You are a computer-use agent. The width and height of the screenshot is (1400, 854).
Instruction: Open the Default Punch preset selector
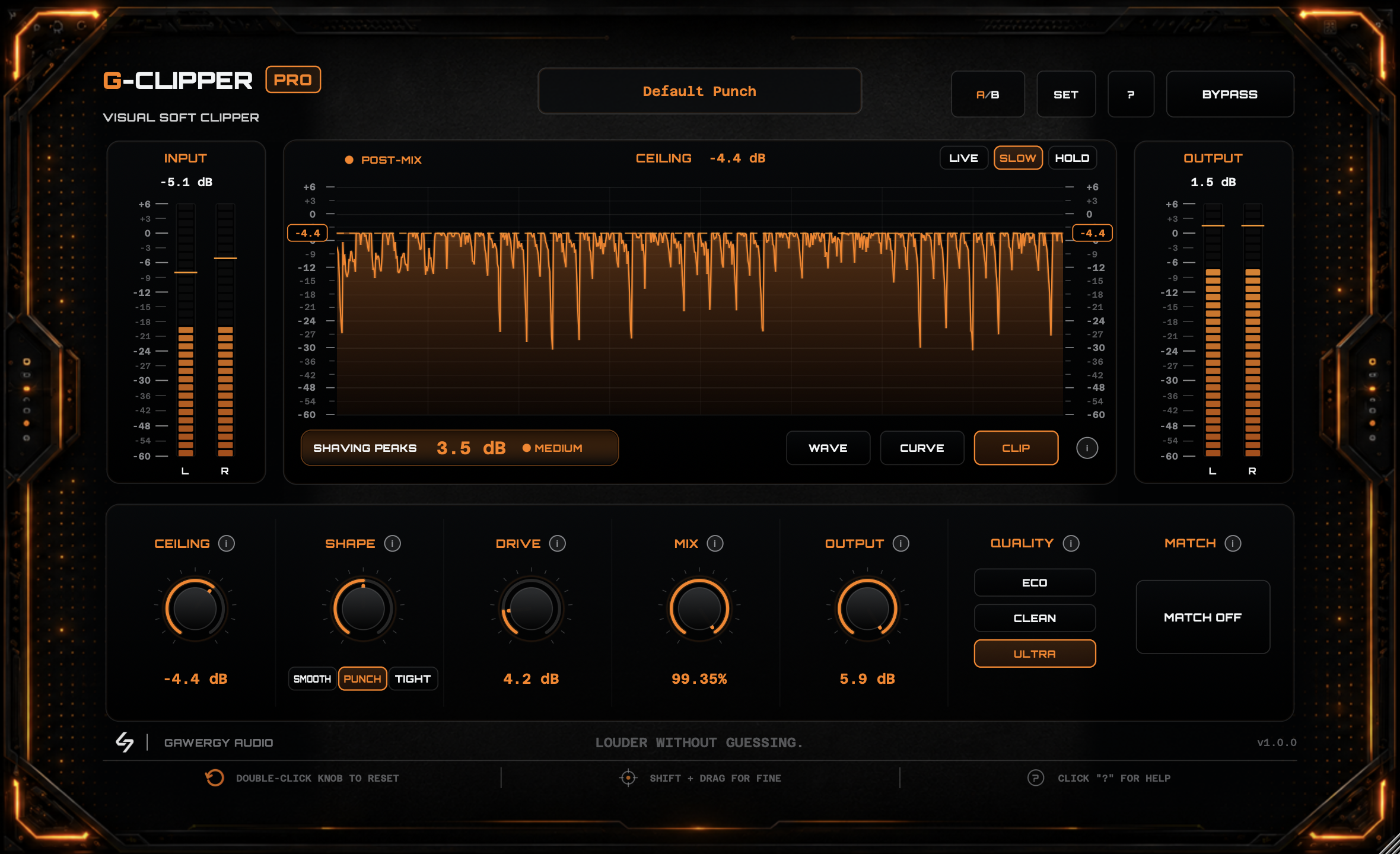pyautogui.click(x=699, y=91)
